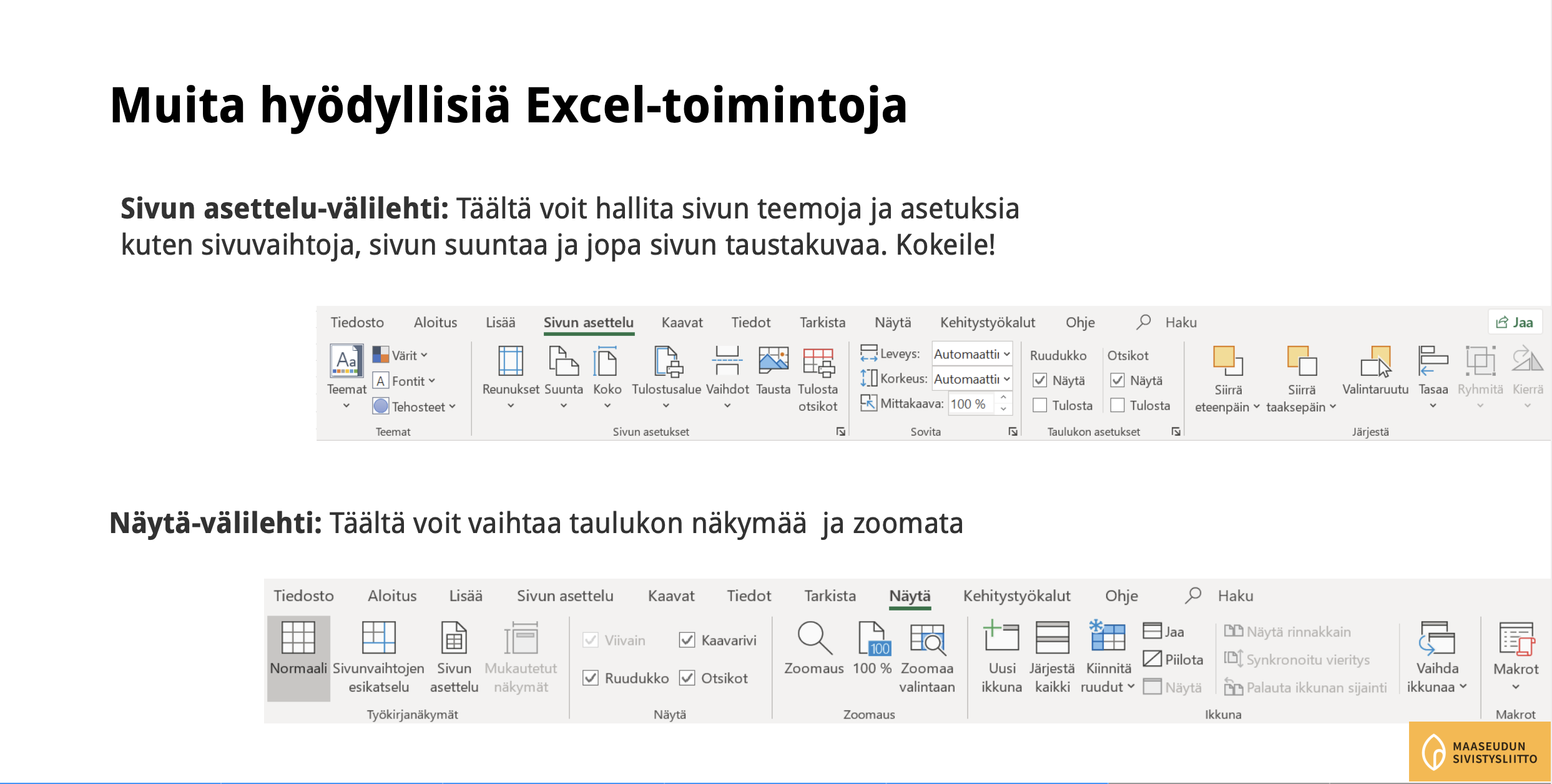Viewport: 1552px width, 784px height.
Task: Open Kiinnitä ruudut freeze panes
Action: pos(1108,657)
